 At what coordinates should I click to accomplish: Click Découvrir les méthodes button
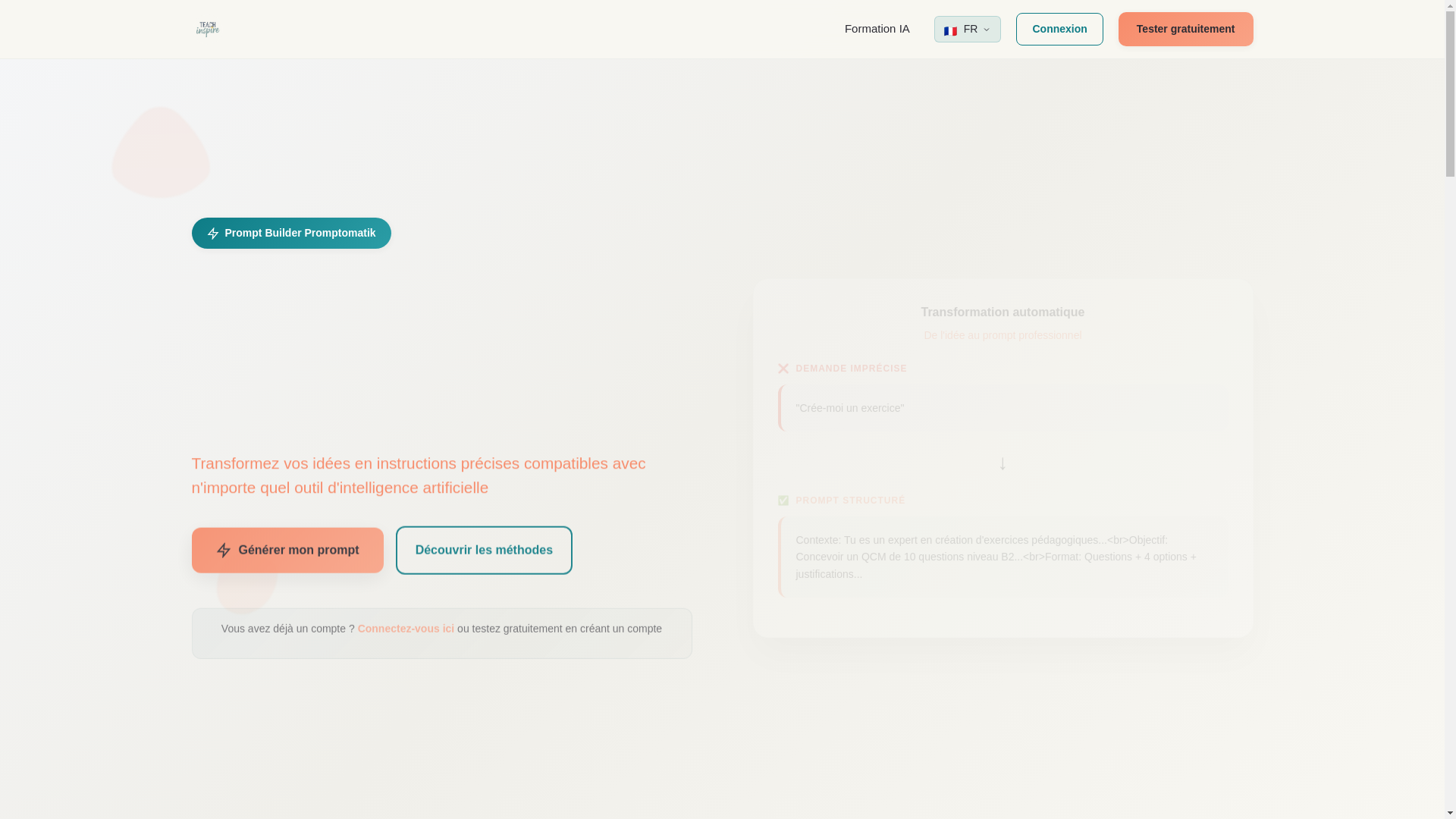click(x=484, y=550)
